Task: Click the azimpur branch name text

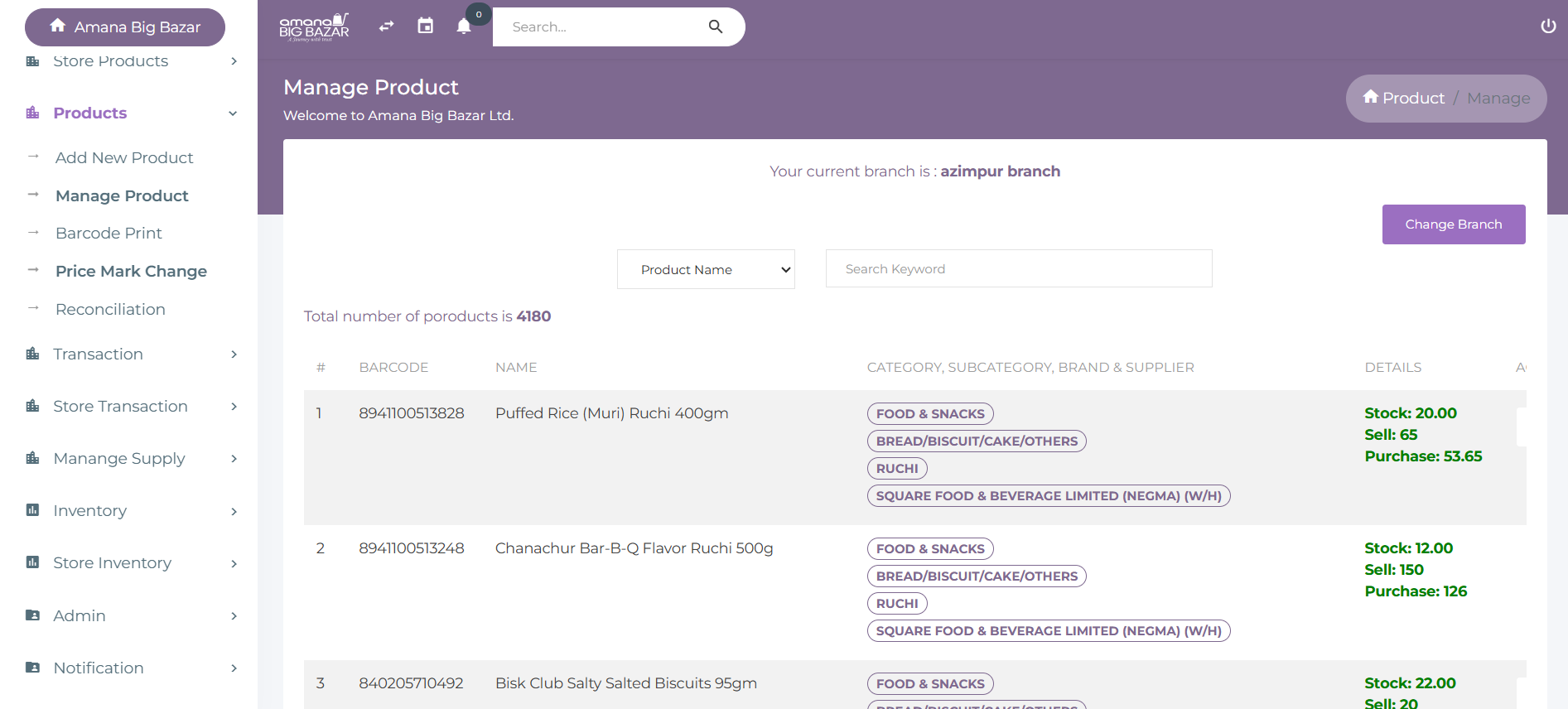Action: tap(1000, 171)
